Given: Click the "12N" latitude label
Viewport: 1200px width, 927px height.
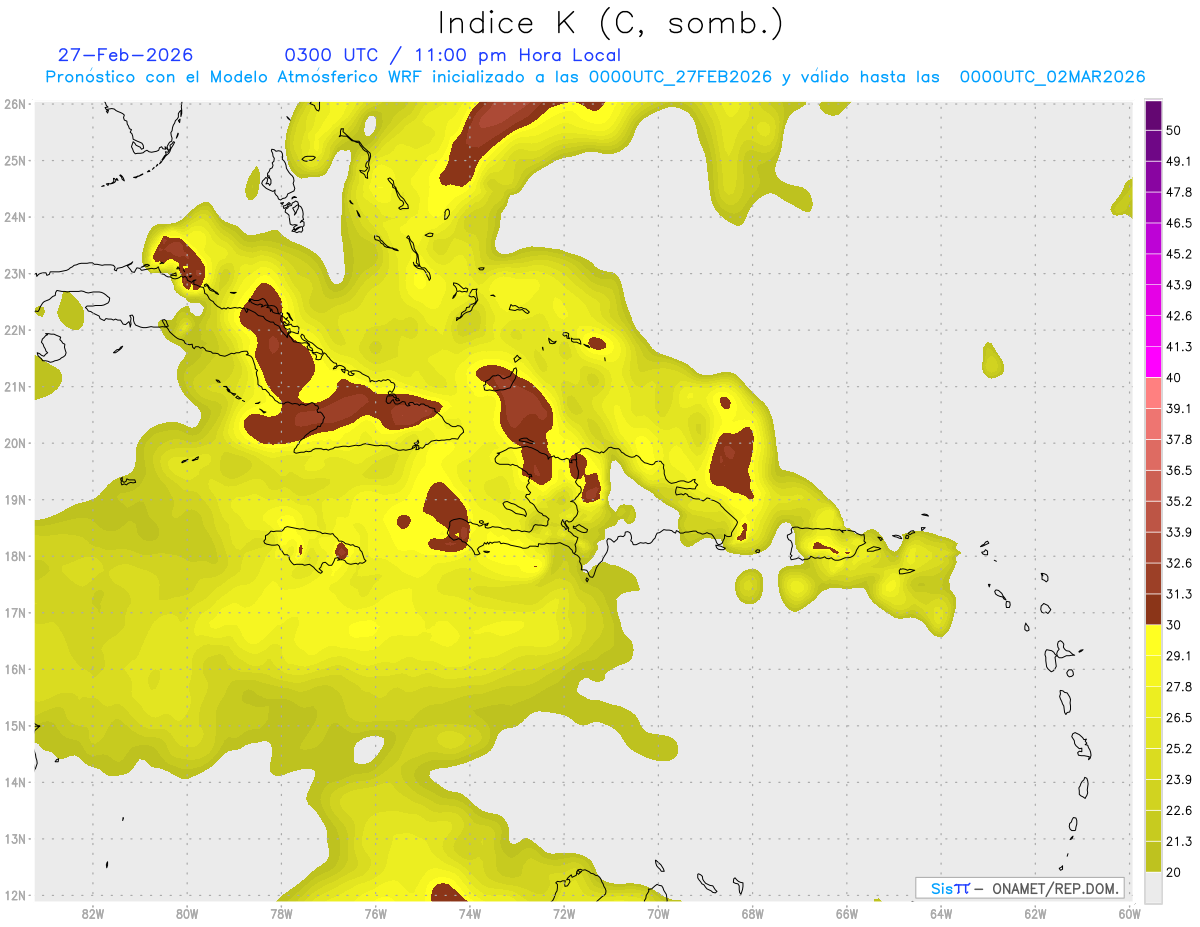Looking at the screenshot, I should pos(14,895).
